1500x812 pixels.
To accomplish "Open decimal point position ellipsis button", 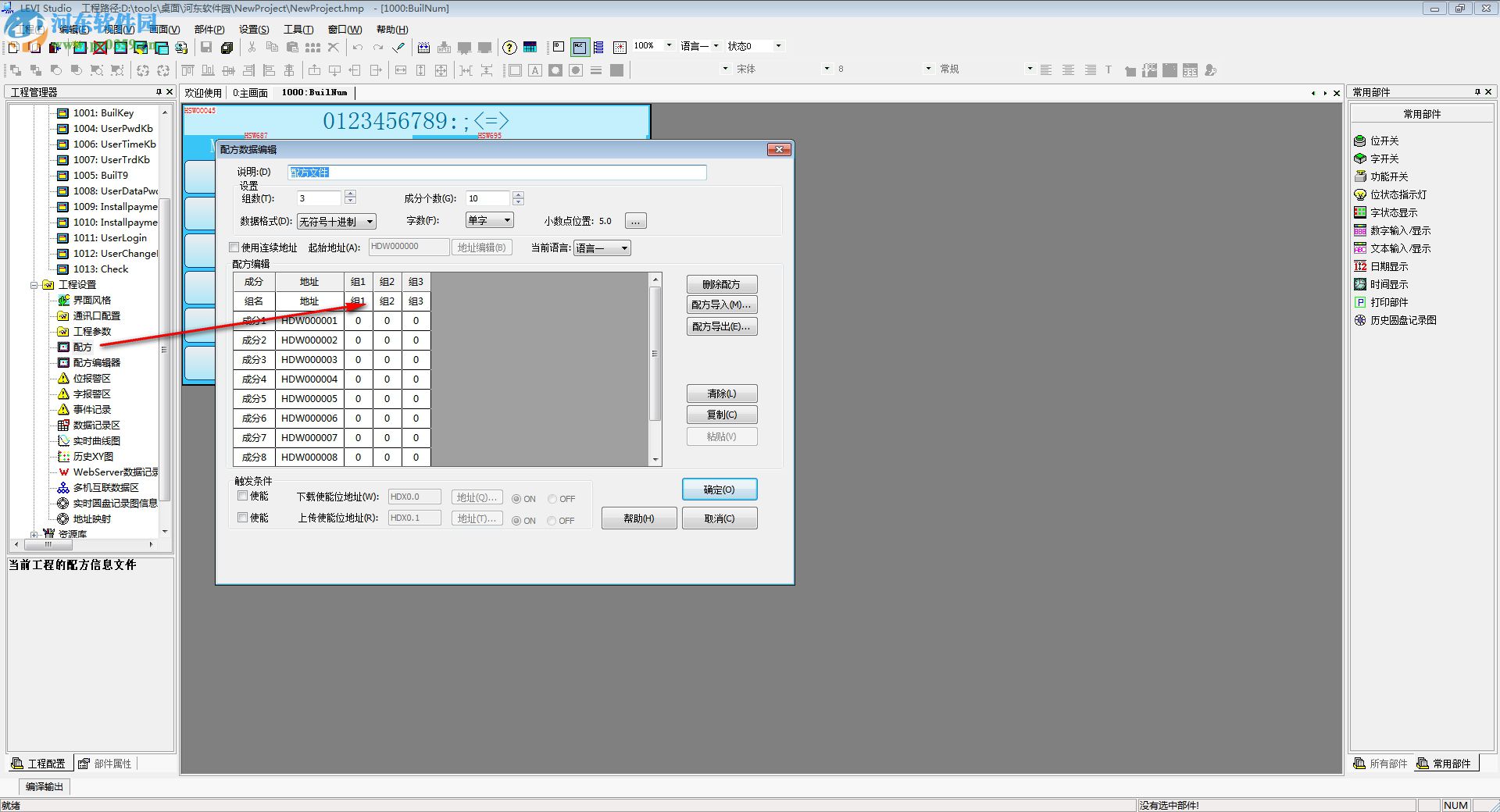I will pos(636,221).
